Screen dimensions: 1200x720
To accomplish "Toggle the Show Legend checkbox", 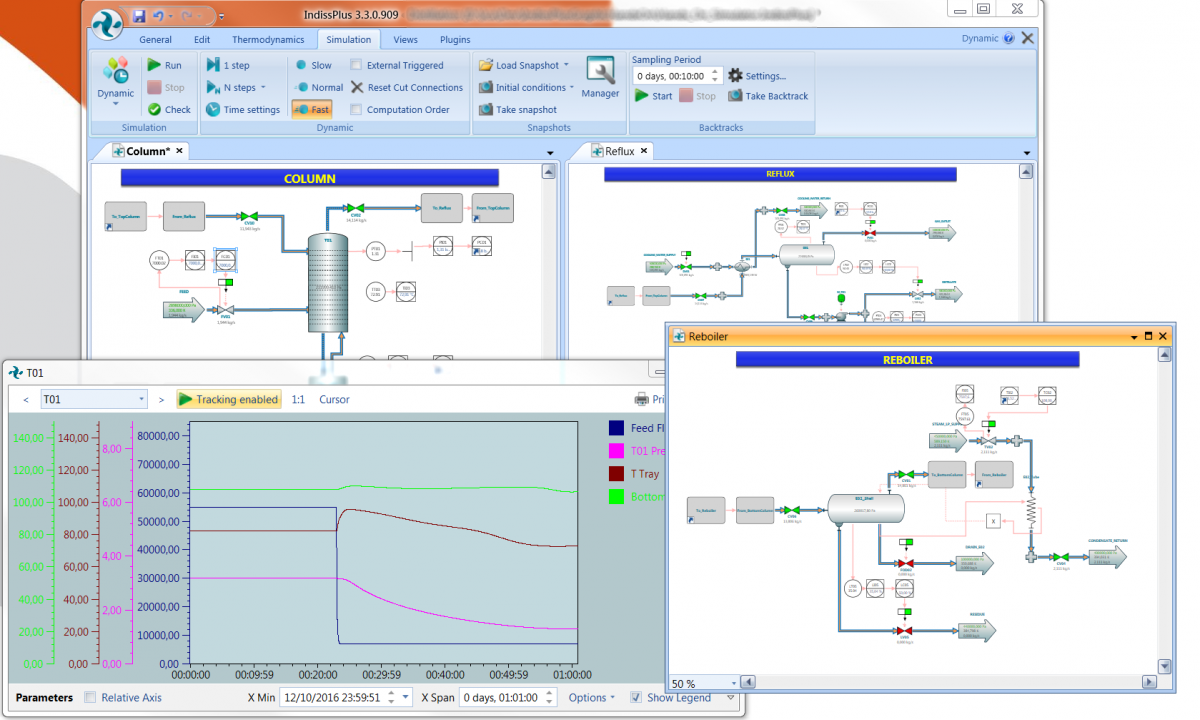I will pos(636,697).
